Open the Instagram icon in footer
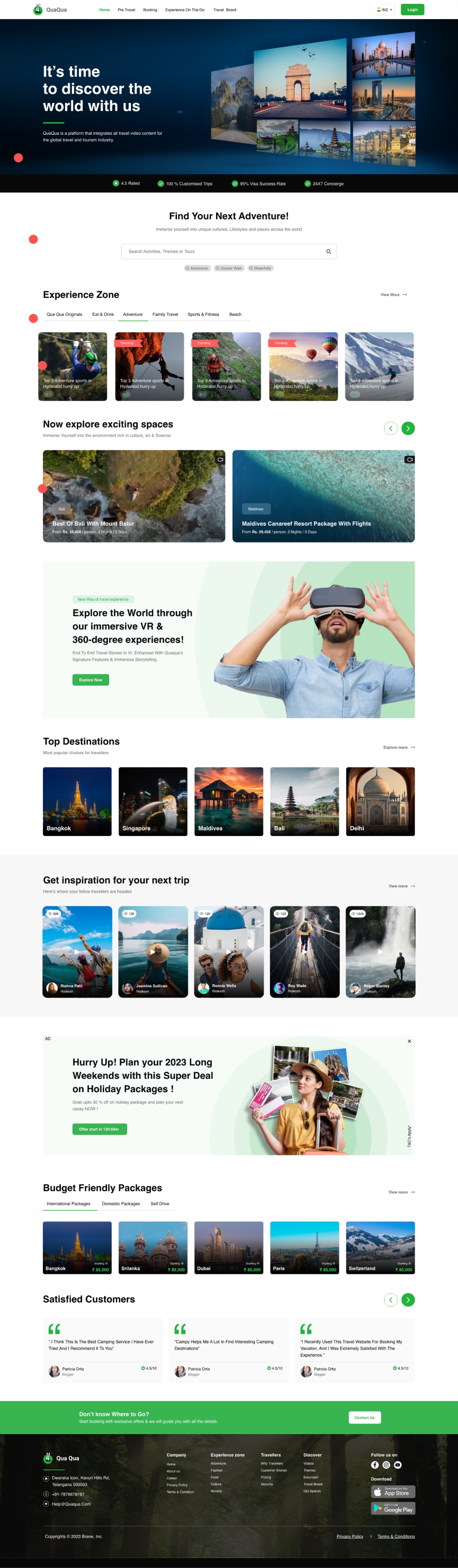This screenshot has height=1568, width=458. tap(386, 1464)
